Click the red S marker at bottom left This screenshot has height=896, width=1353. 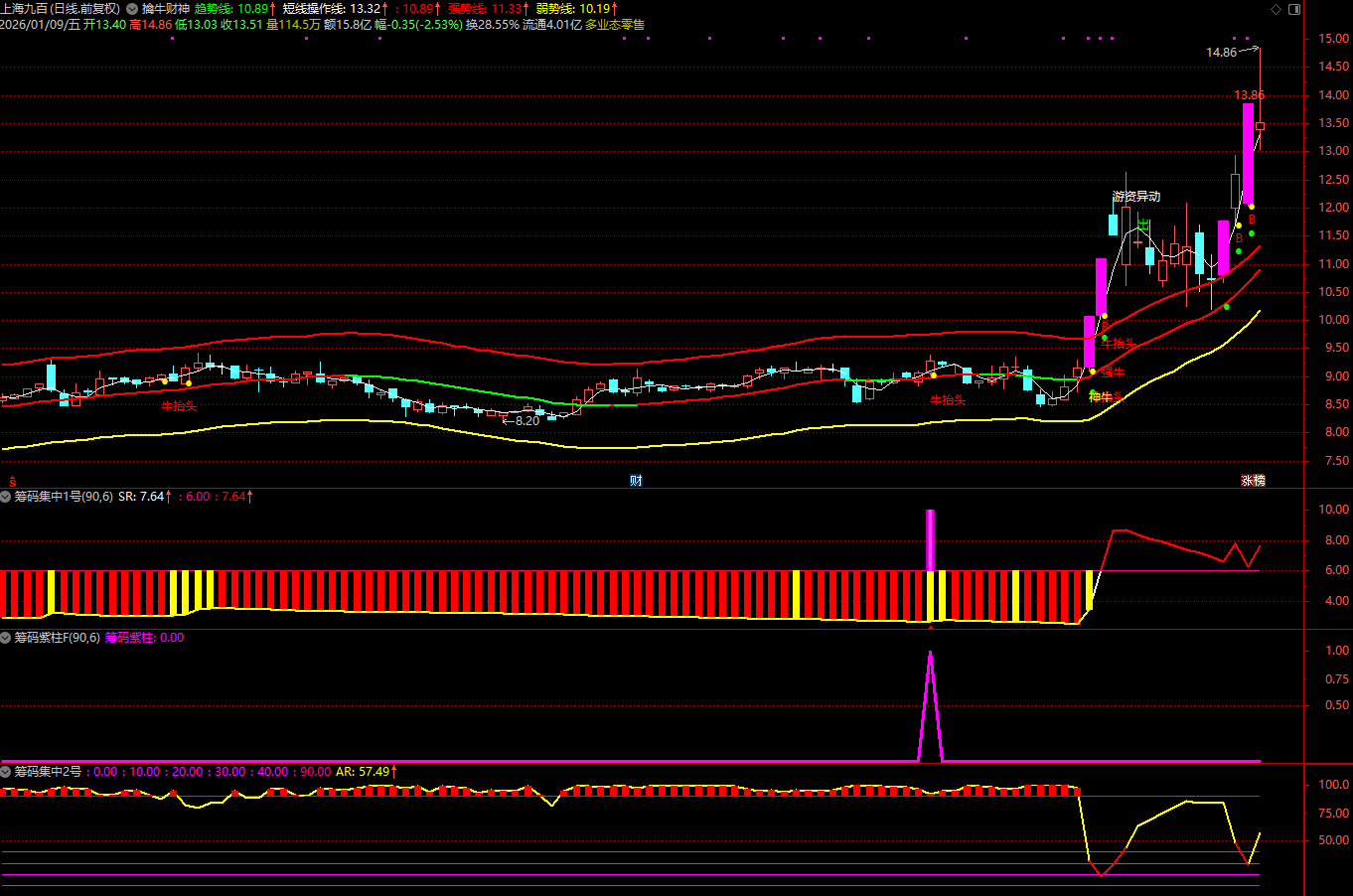12,481
